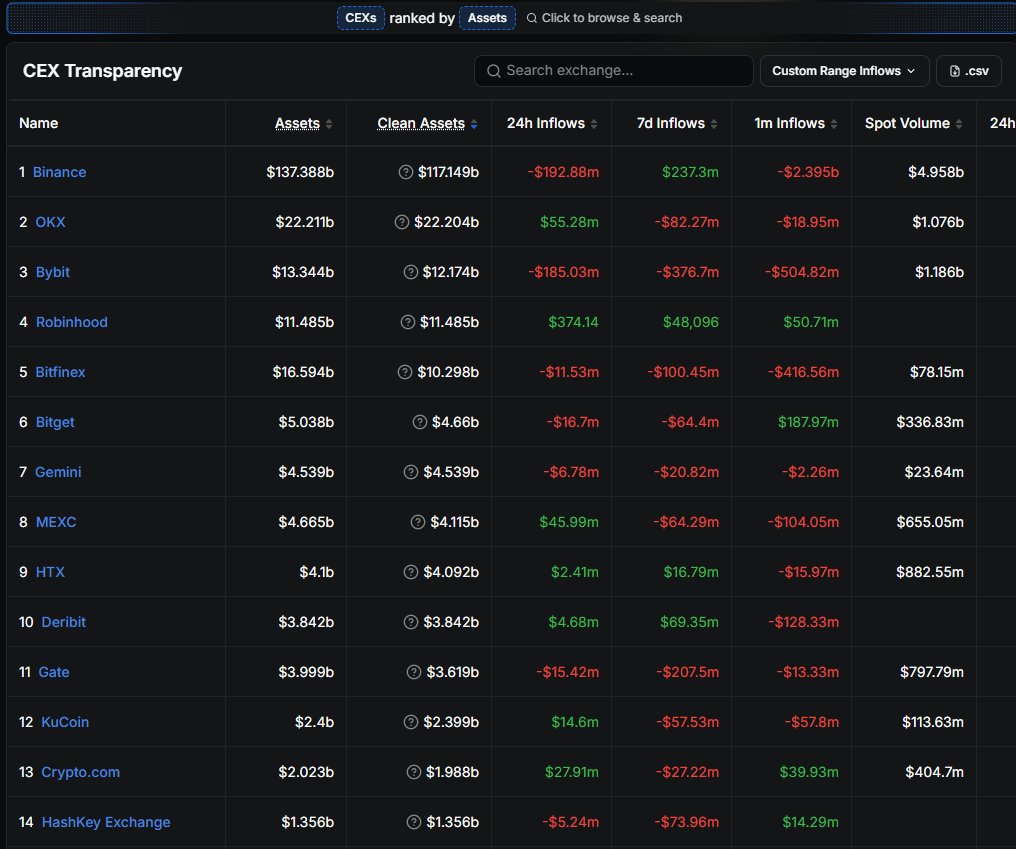Open the Deribit exchange link
The image size is (1016, 849).
[x=64, y=622]
